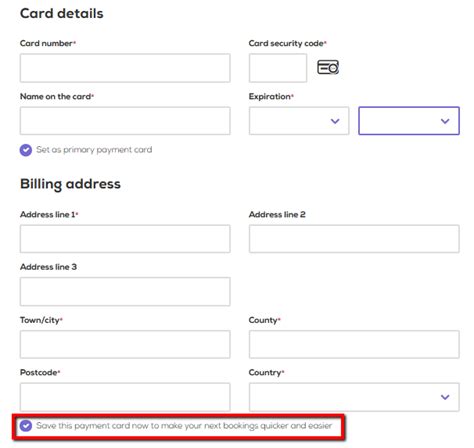Click chevron in highlighted expiration year field
Image resolution: width=474 pixels, height=448 pixels.
445,121
